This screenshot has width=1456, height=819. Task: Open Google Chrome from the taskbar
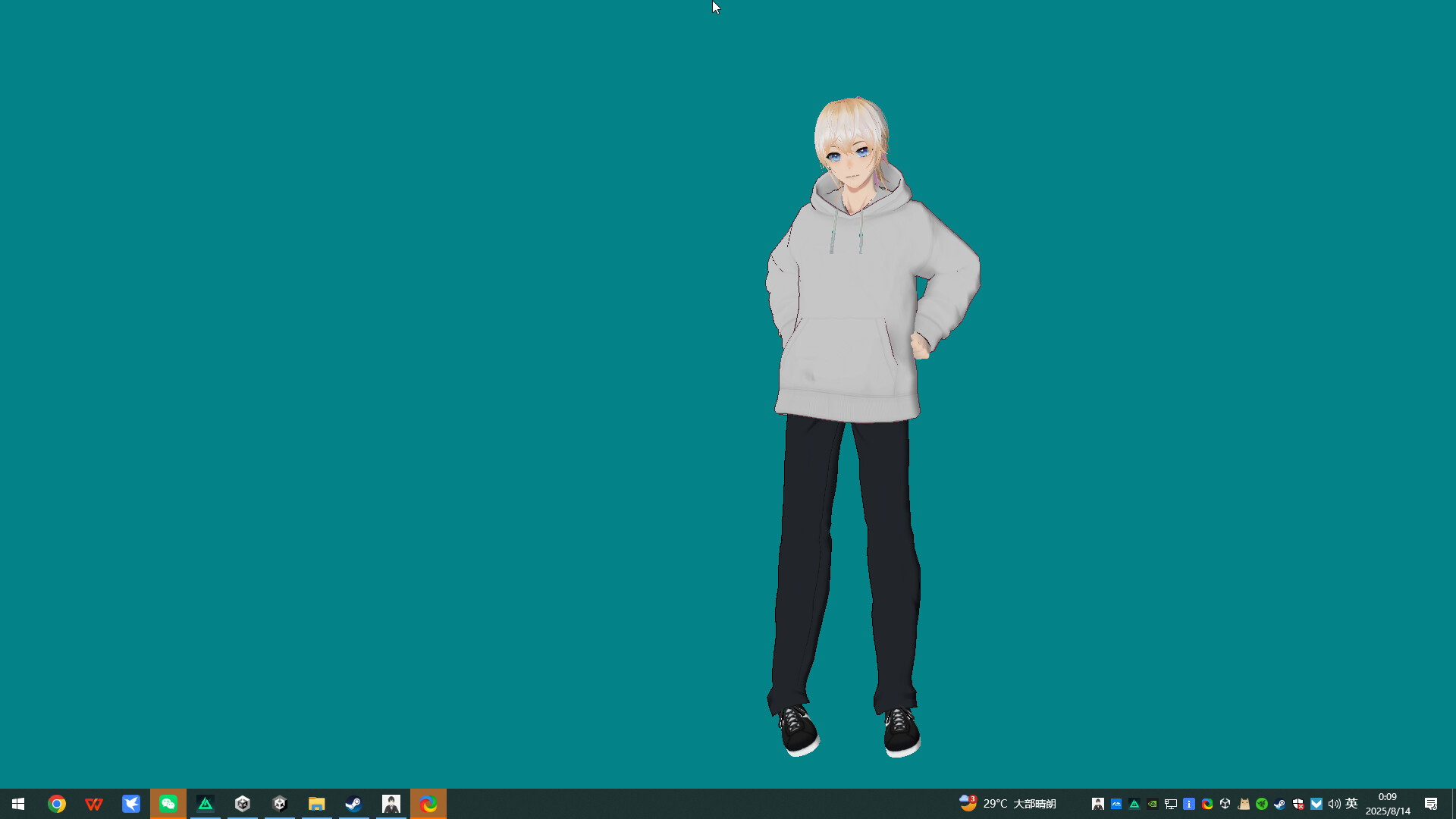click(x=57, y=803)
